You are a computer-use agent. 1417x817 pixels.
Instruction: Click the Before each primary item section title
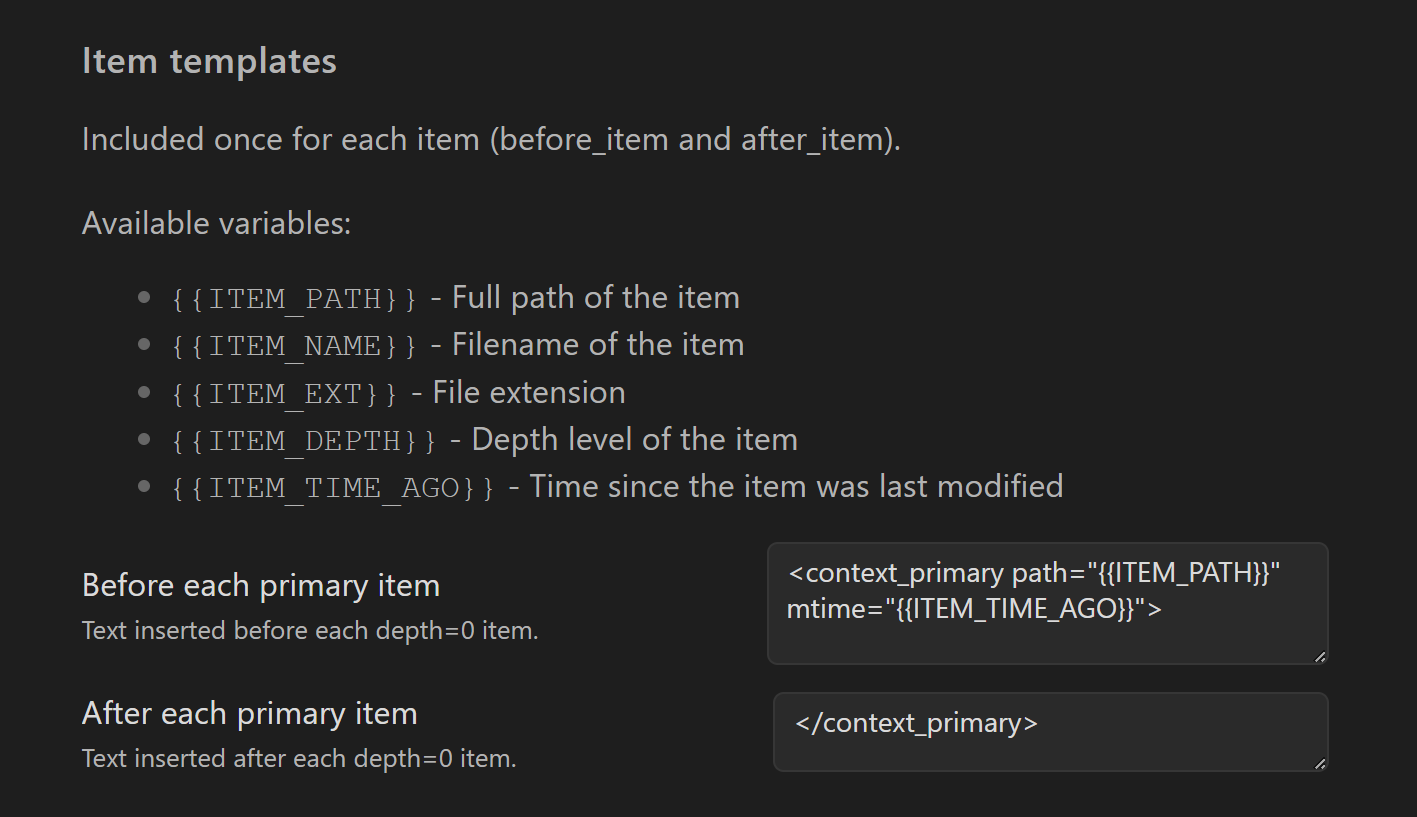260,585
